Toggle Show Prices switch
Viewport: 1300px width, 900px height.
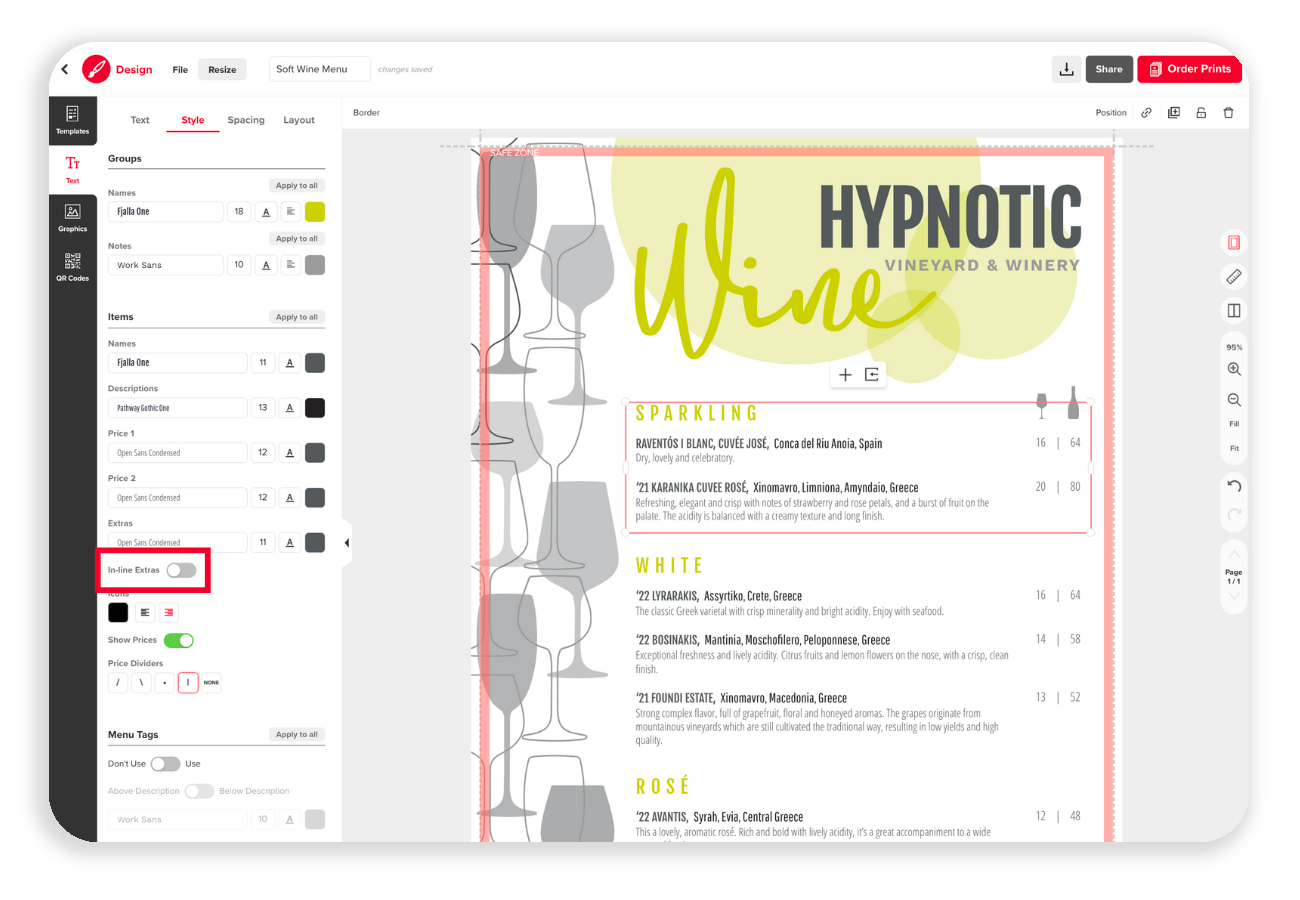[178, 640]
